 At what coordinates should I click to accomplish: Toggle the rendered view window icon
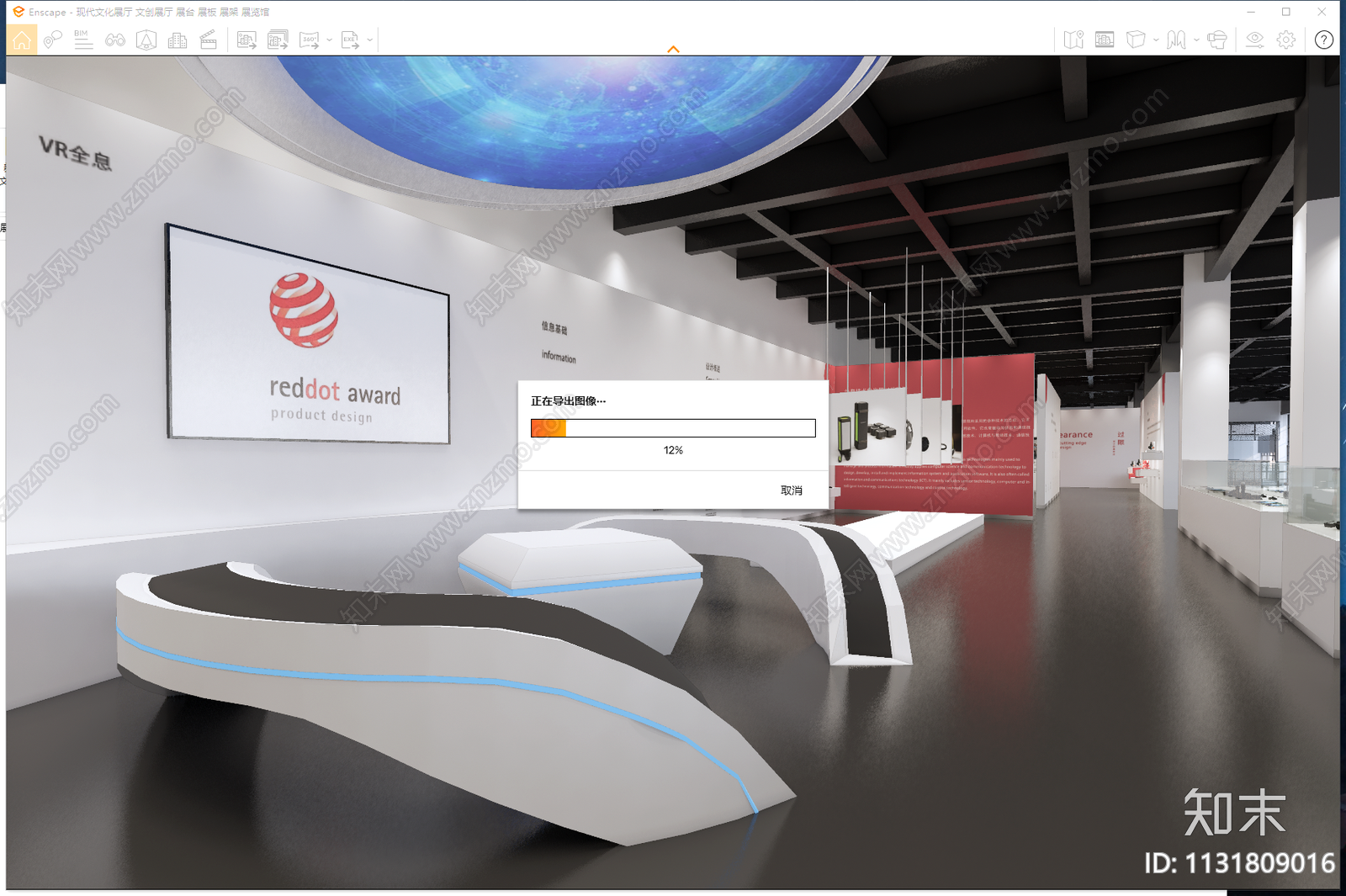pos(1105,40)
